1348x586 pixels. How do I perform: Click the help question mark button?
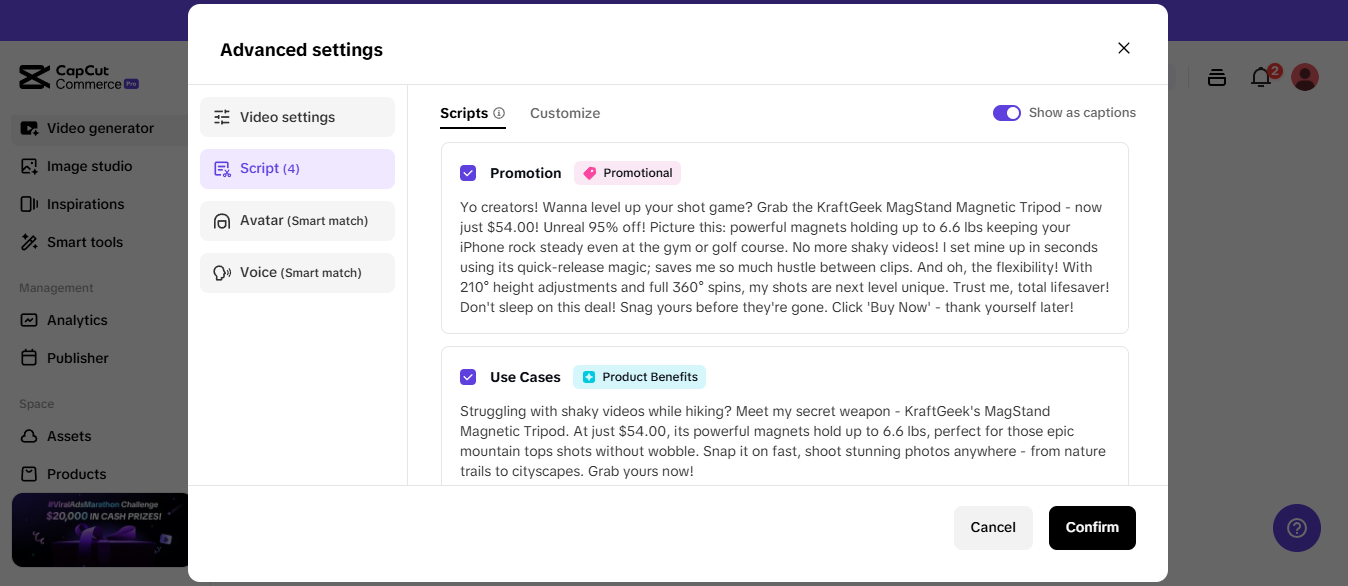coord(1296,527)
